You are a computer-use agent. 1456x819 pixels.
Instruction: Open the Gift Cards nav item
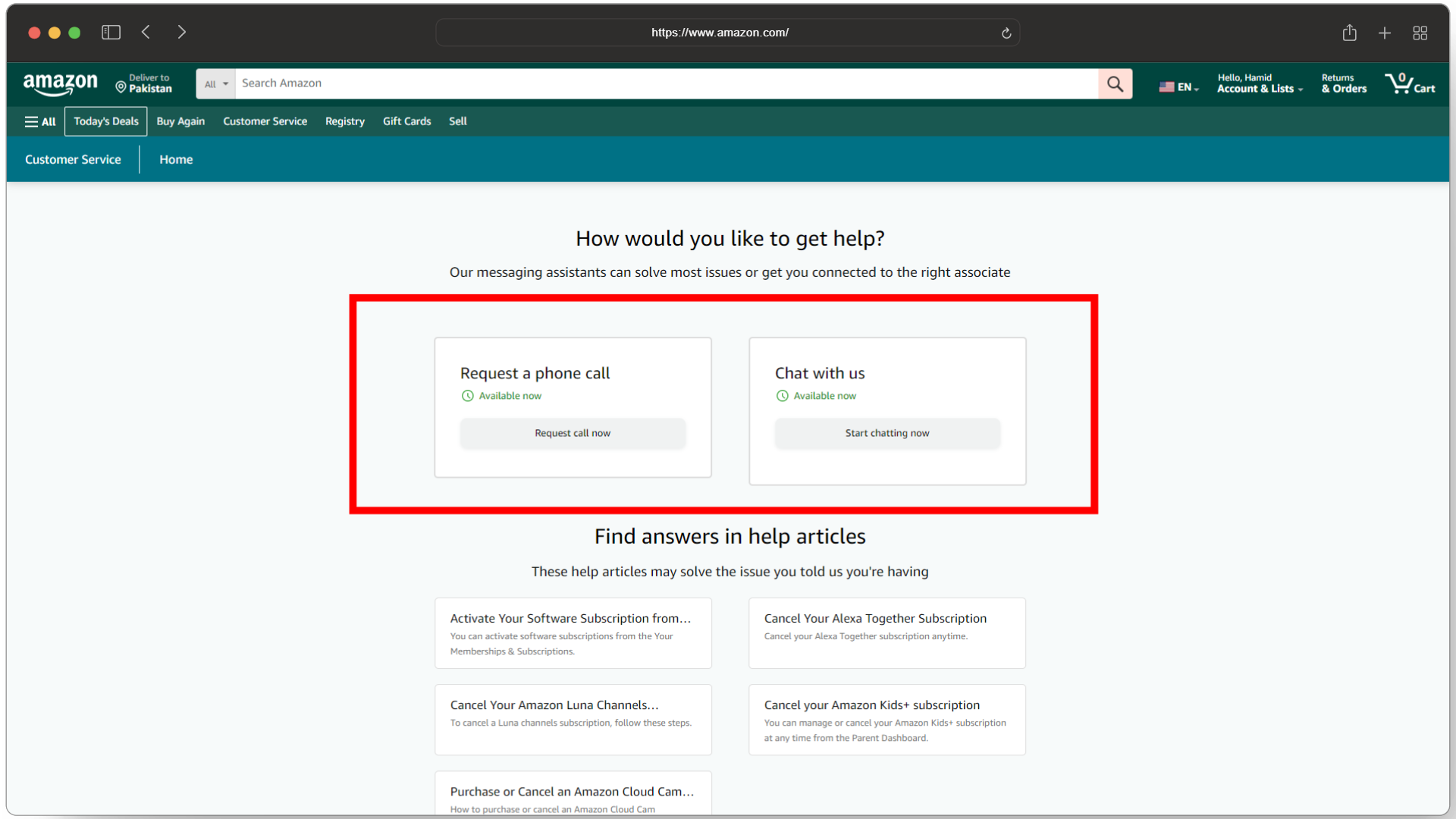pyautogui.click(x=406, y=121)
